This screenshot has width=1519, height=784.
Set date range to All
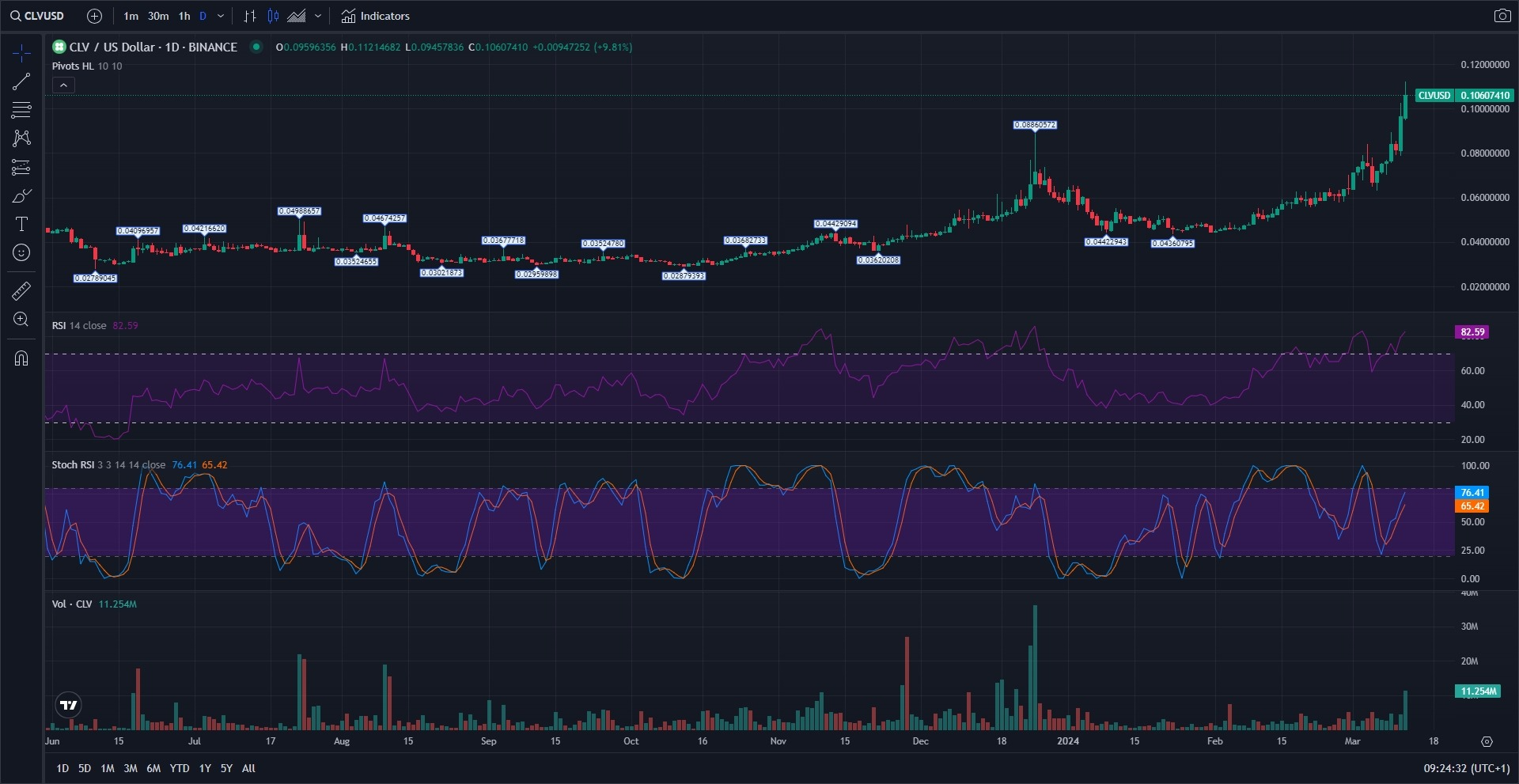(248, 768)
